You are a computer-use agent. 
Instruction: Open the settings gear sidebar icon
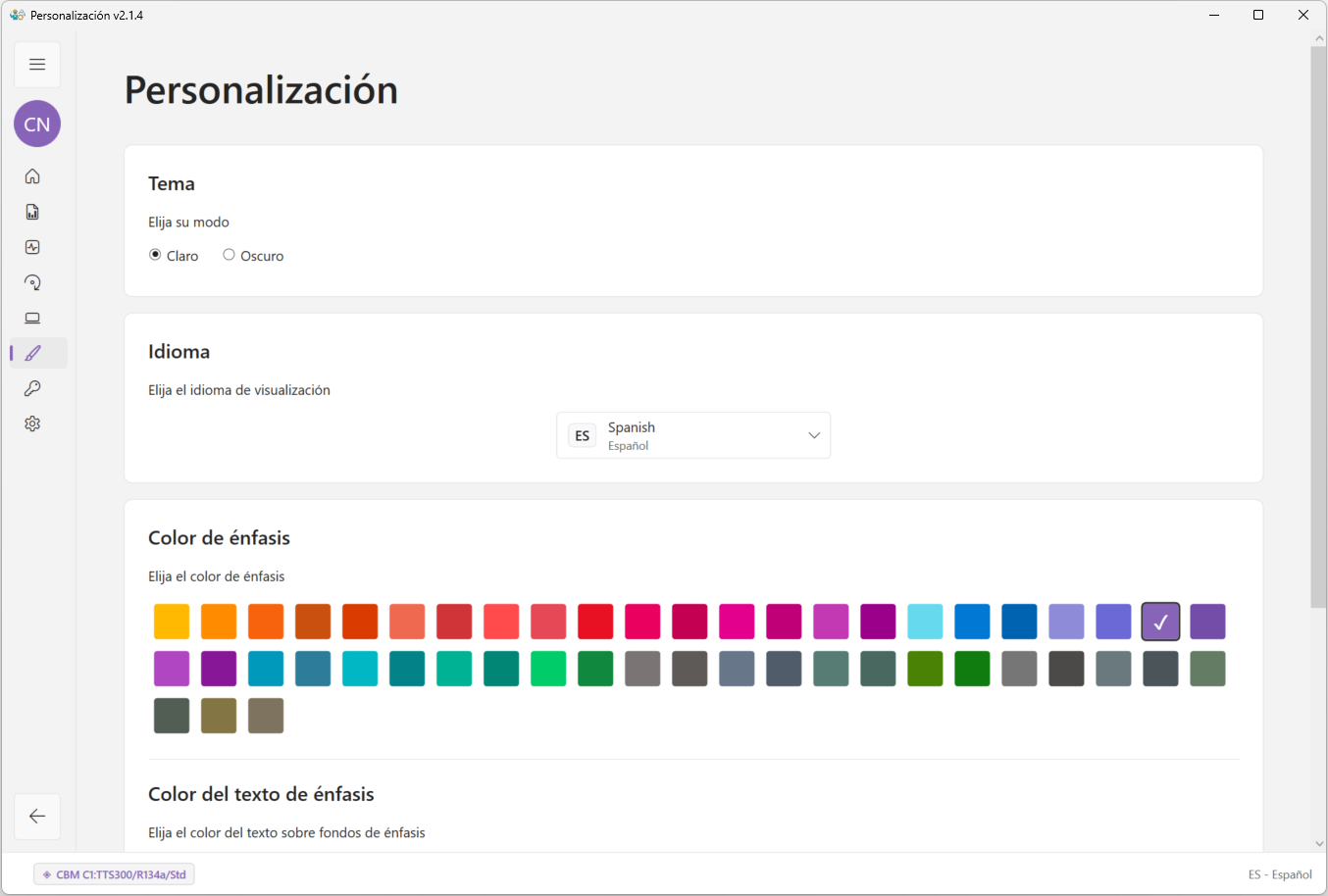click(x=32, y=423)
